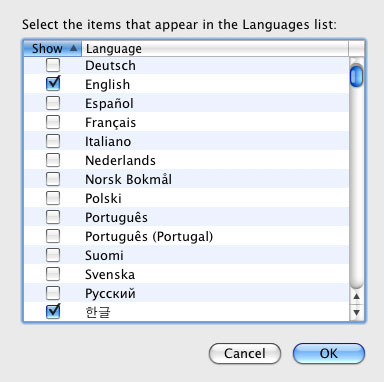Check the Suomi checkbox
The width and height of the screenshot is (384, 382).
[53, 255]
